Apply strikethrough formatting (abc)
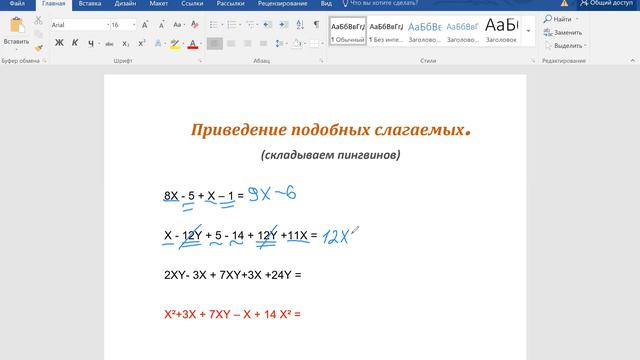The width and height of the screenshot is (640, 360). pyautogui.click(x=109, y=43)
